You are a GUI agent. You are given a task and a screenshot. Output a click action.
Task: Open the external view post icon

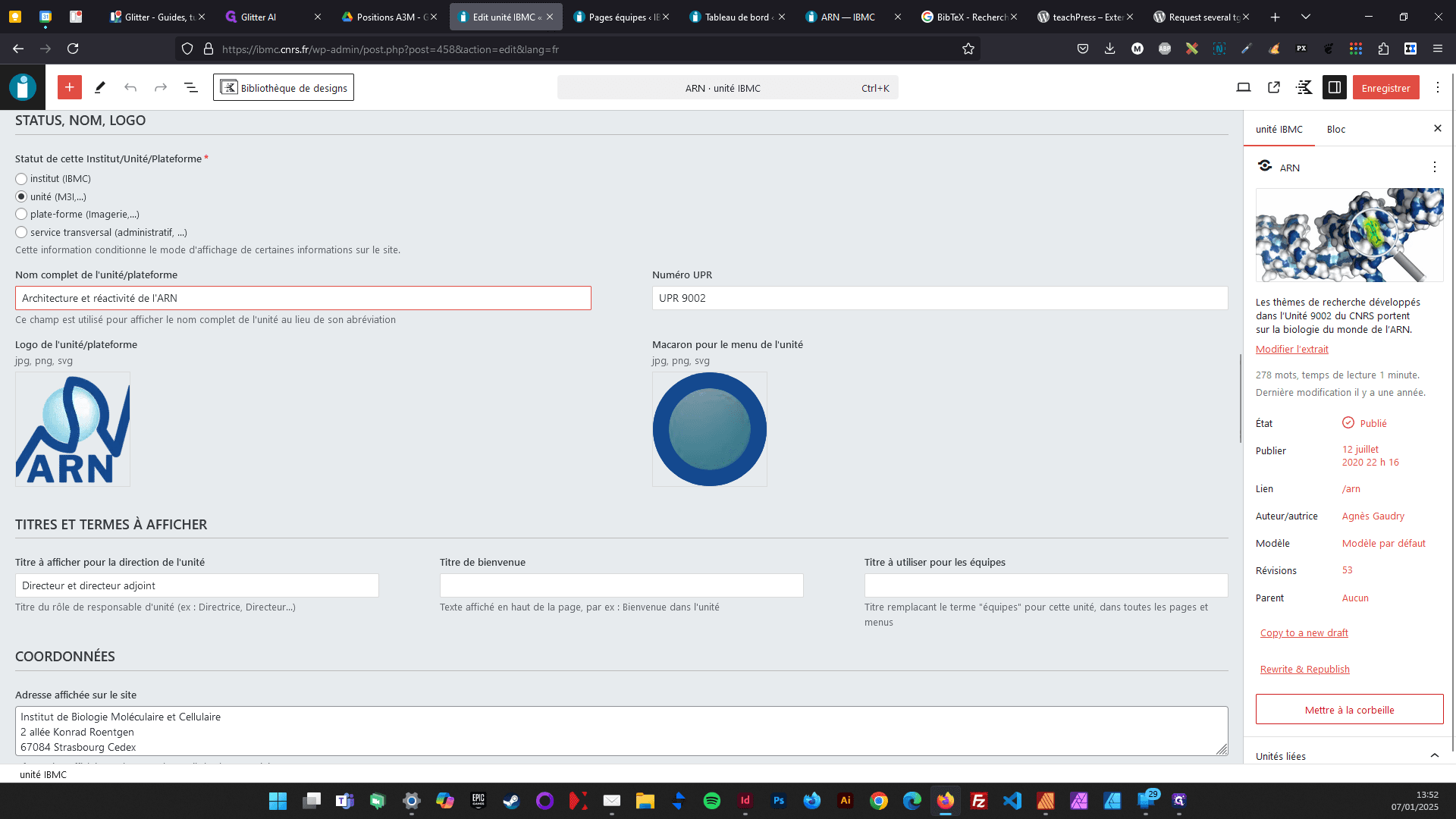(1274, 87)
